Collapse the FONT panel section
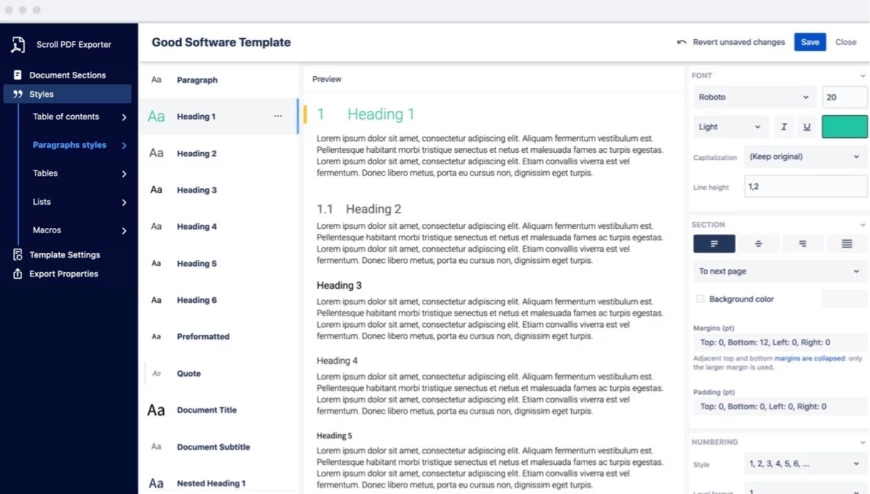This screenshot has height=494, width=870. click(863, 75)
